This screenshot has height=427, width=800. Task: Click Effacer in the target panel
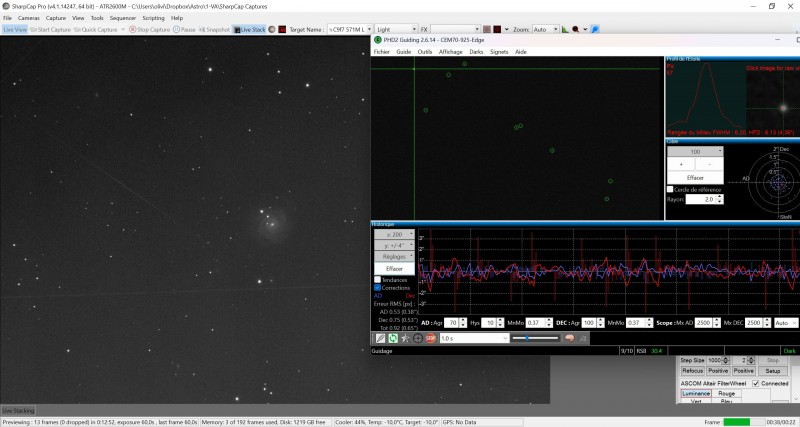click(x=695, y=178)
